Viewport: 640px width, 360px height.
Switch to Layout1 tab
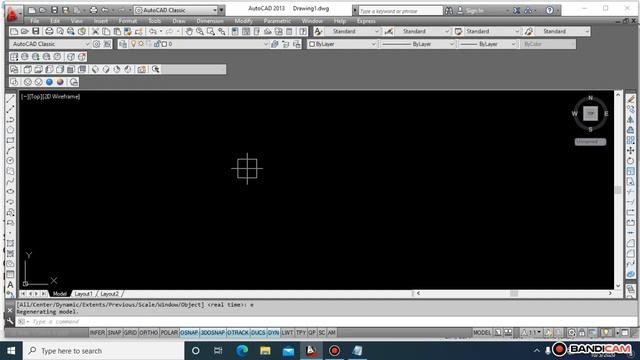coord(83,294)
